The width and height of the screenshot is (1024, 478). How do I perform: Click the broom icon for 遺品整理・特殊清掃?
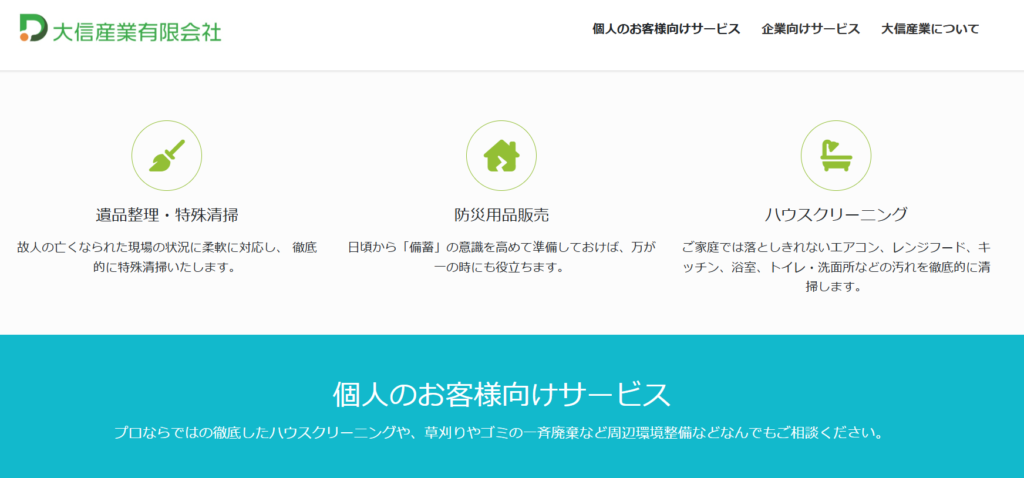tap(167, 155)
